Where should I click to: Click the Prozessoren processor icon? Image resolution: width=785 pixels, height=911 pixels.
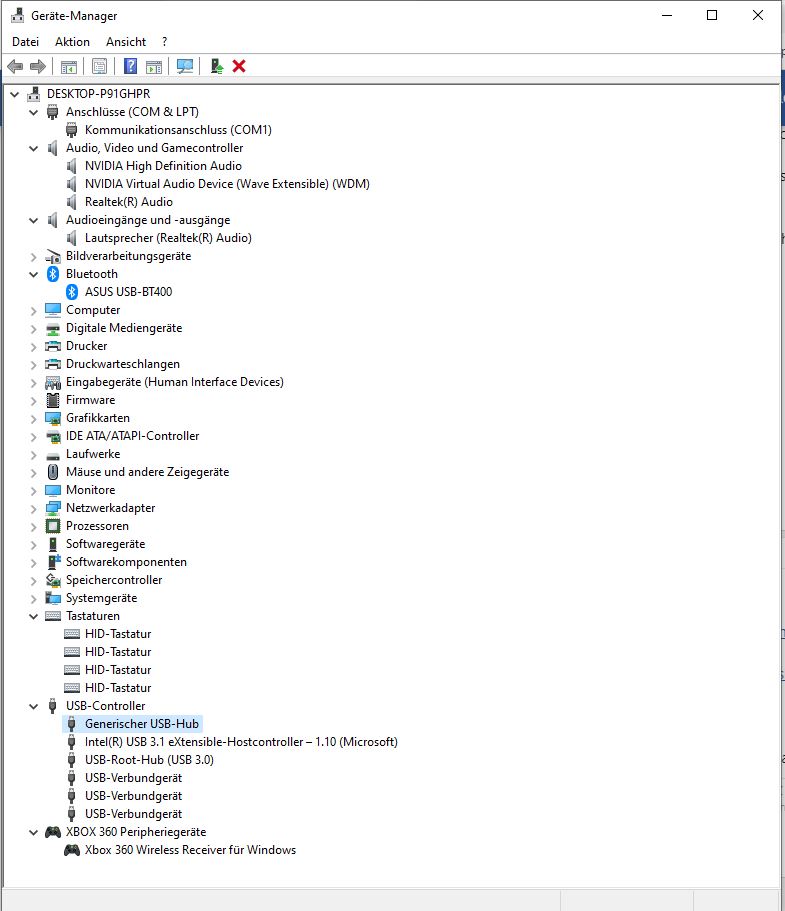(x=53, y=526)
